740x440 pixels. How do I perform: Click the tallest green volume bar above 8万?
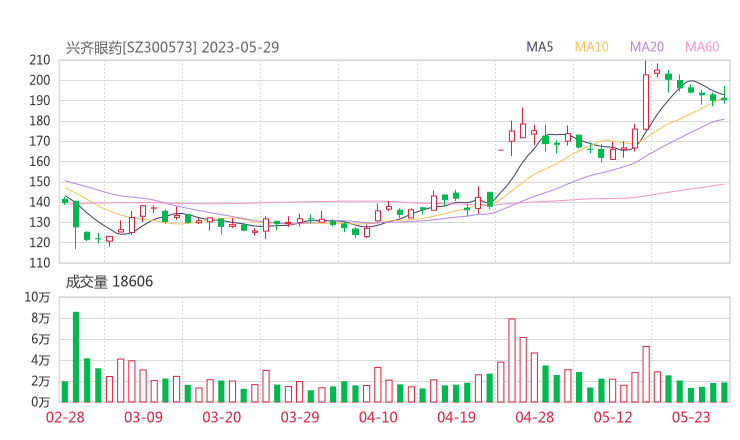click(76, 357)
